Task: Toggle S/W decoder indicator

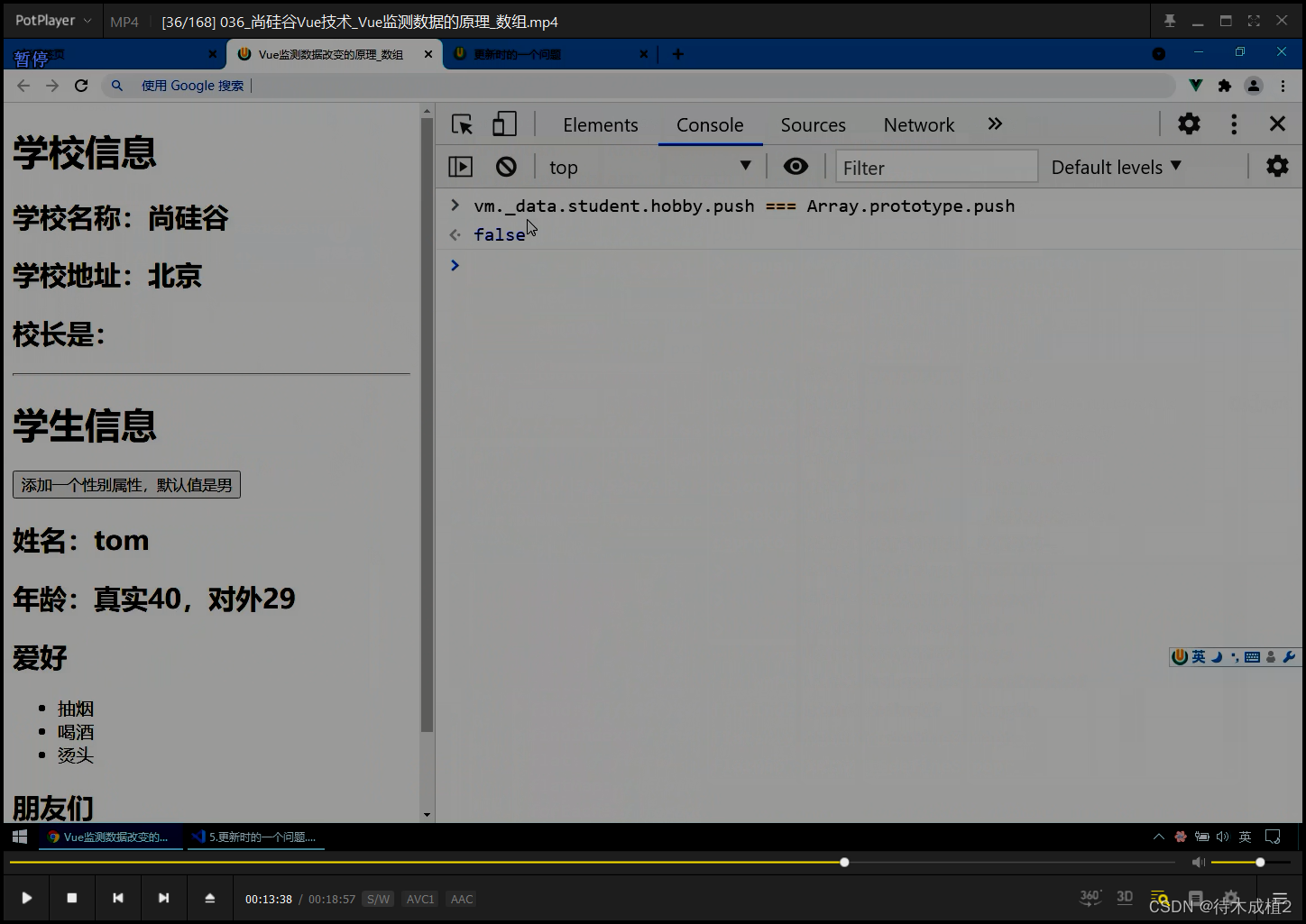Action: point(378,899)
